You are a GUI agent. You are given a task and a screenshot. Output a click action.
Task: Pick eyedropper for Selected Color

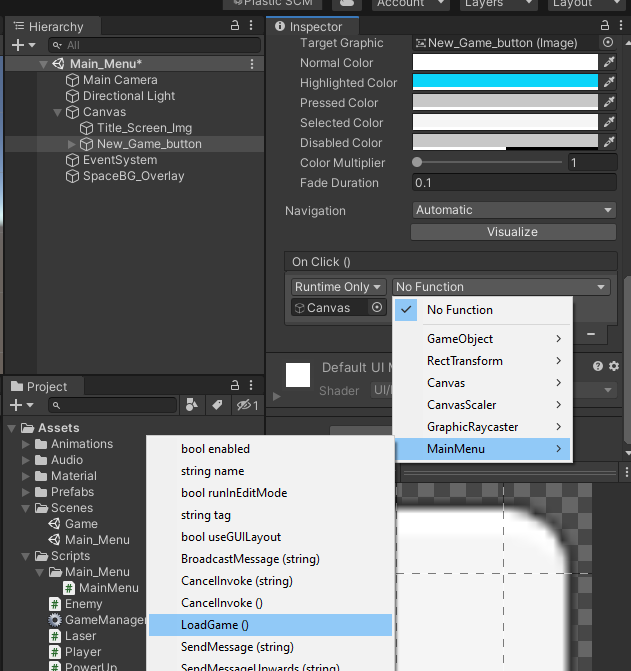pos(608,122)
